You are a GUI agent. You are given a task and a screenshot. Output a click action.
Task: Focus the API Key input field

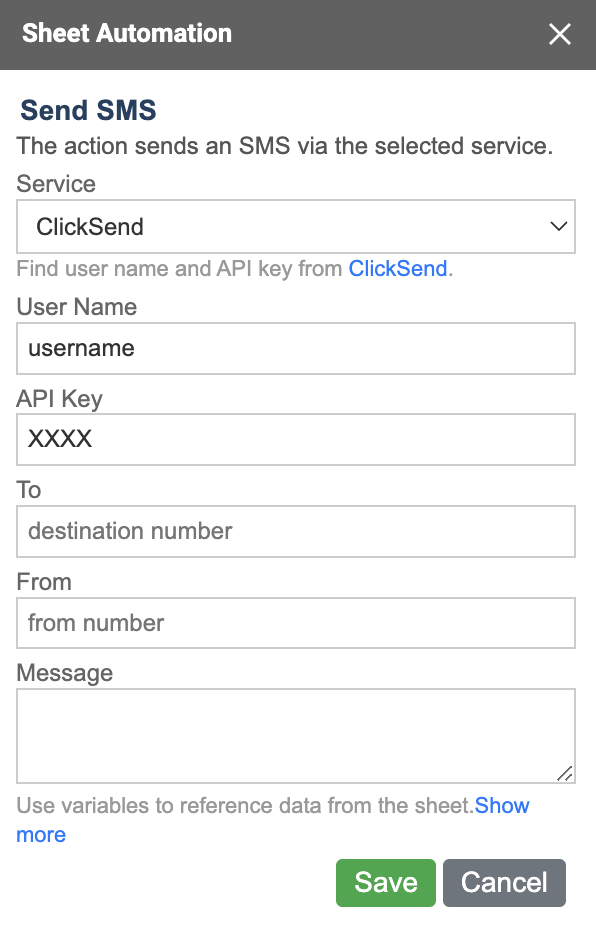296,439
